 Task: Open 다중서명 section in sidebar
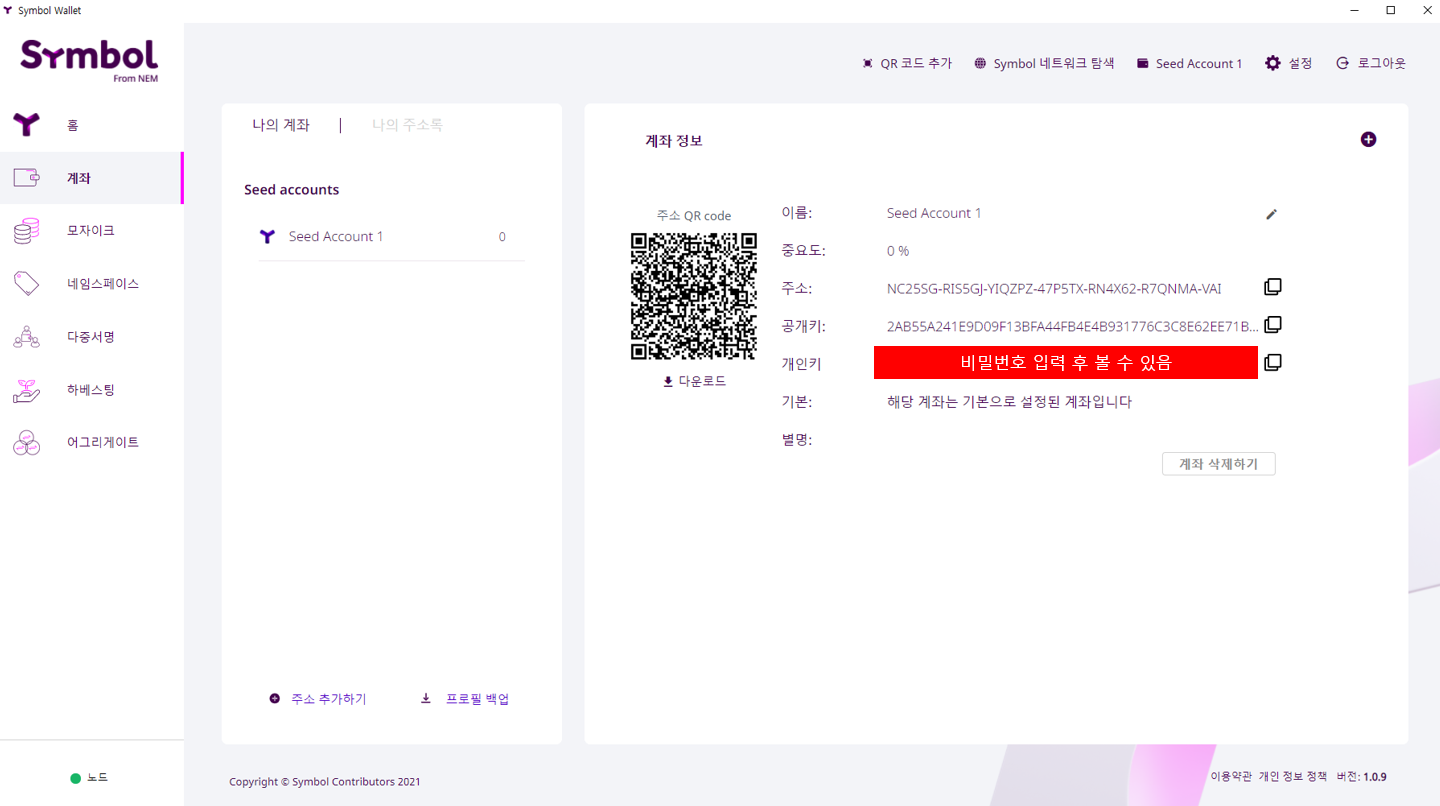coord(91,337)
